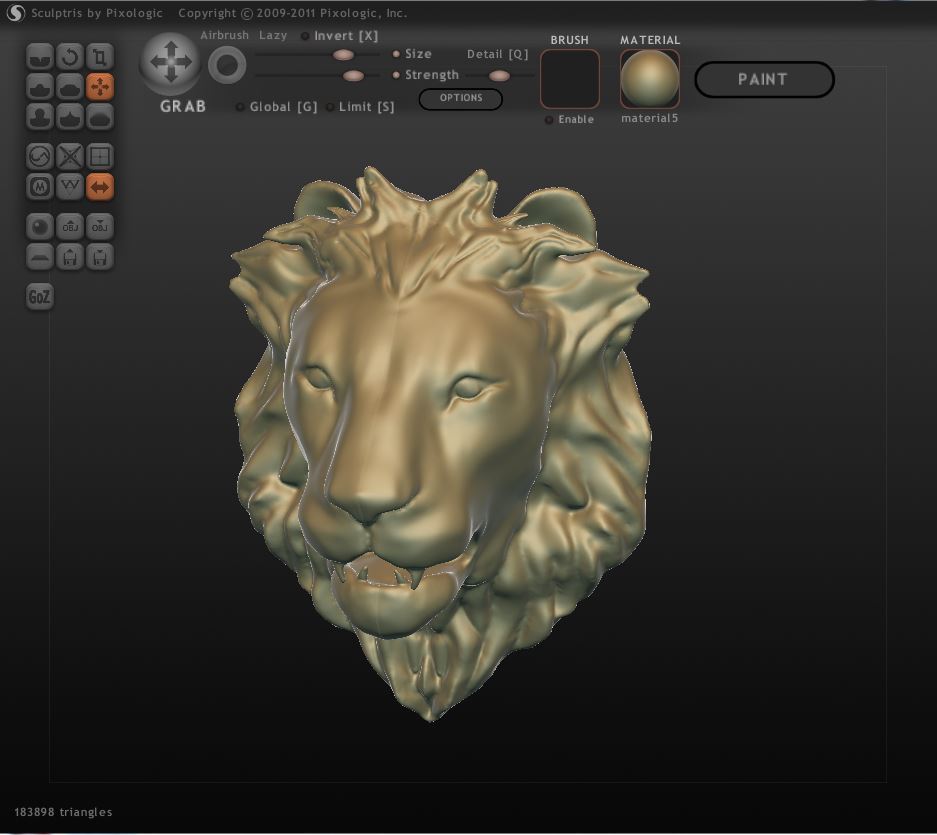Import an OBJ file

[70, 227]
